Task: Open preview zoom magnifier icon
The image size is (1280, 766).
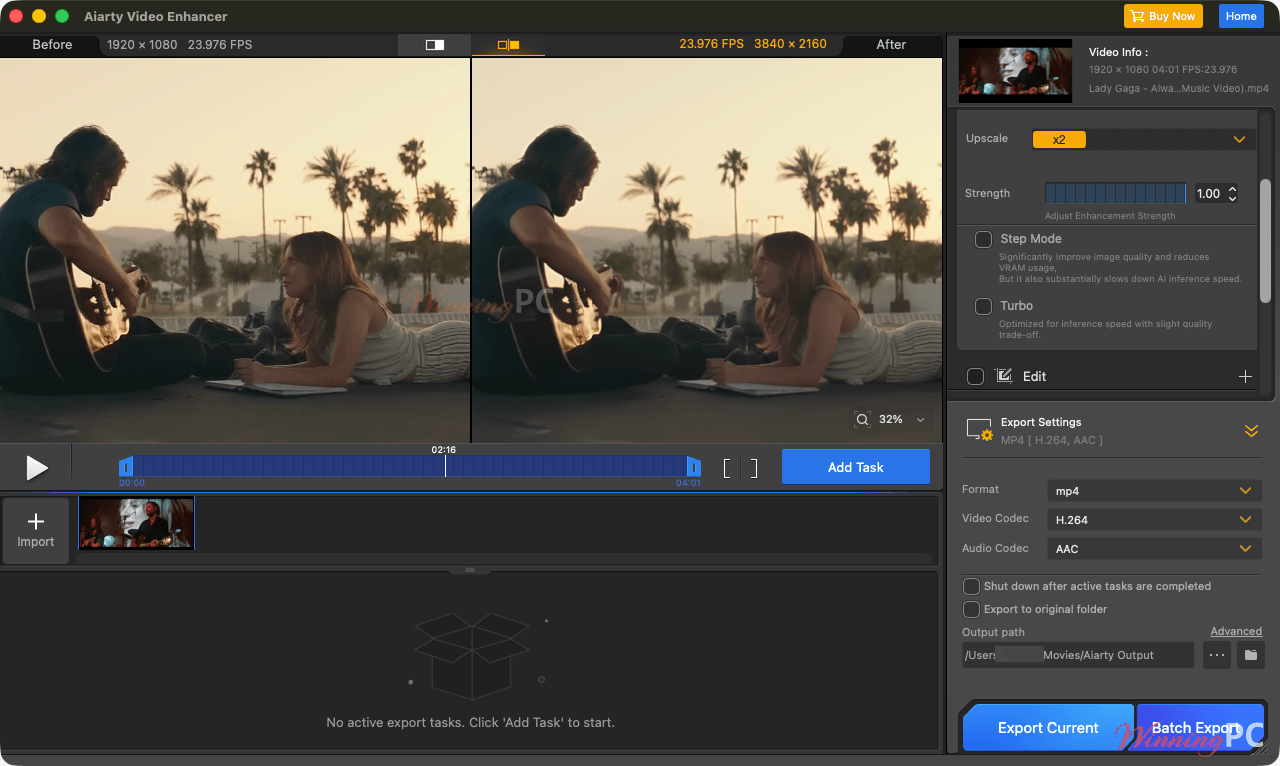Action: pos(862,420)
